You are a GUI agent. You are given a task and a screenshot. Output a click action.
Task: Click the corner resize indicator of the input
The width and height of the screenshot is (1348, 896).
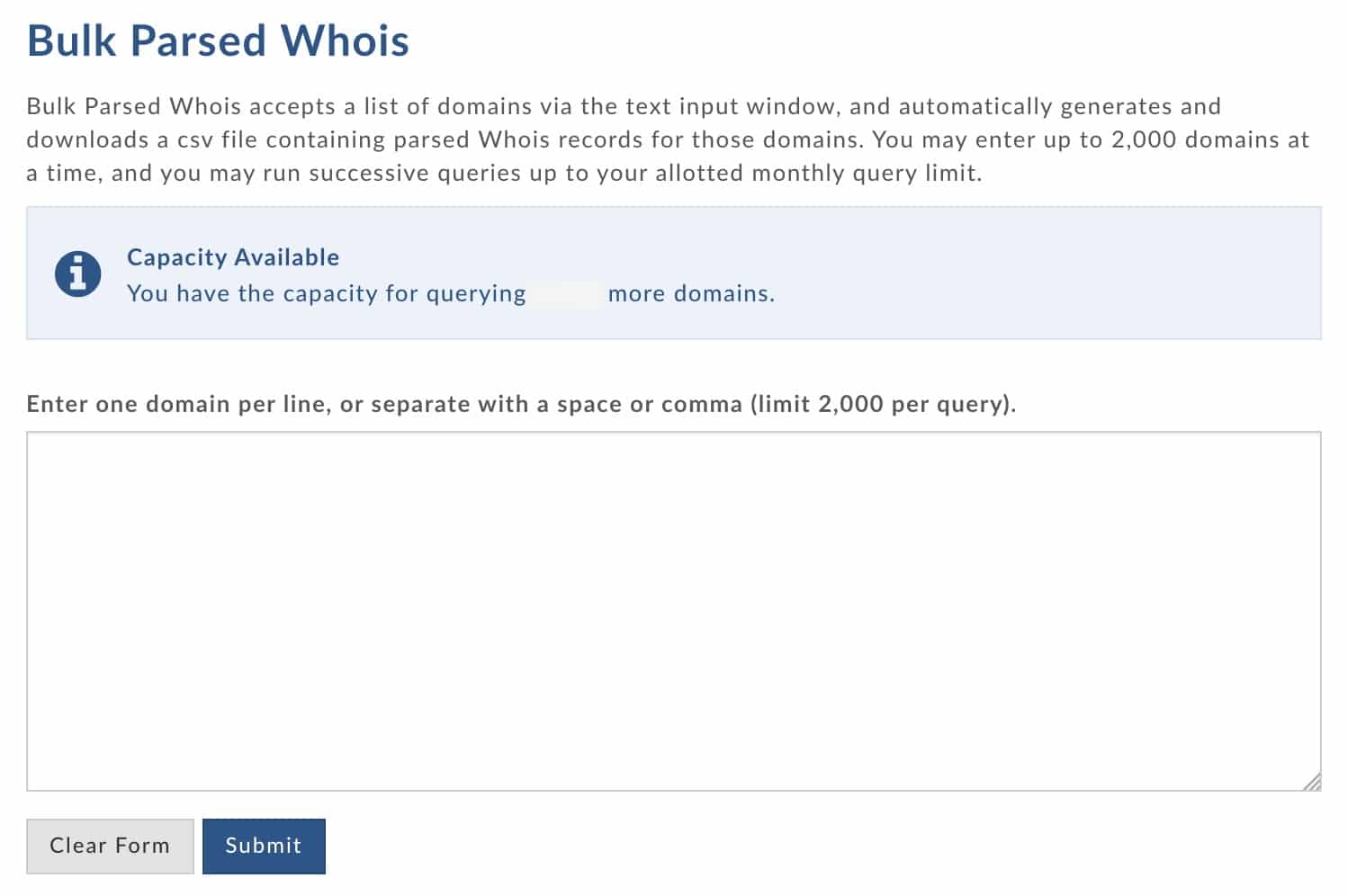[x=1310, y=779]
